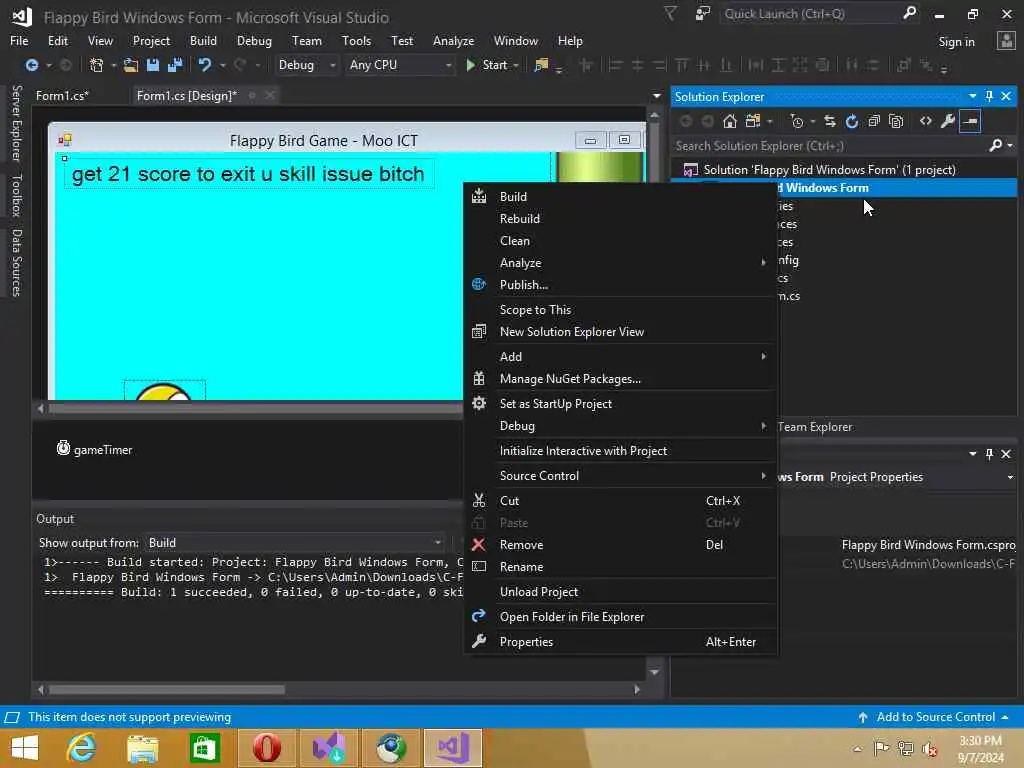The width and height of the screenshot is (1024, 768).
Task: Click the Save All icon
Action: tap(175, 65)
